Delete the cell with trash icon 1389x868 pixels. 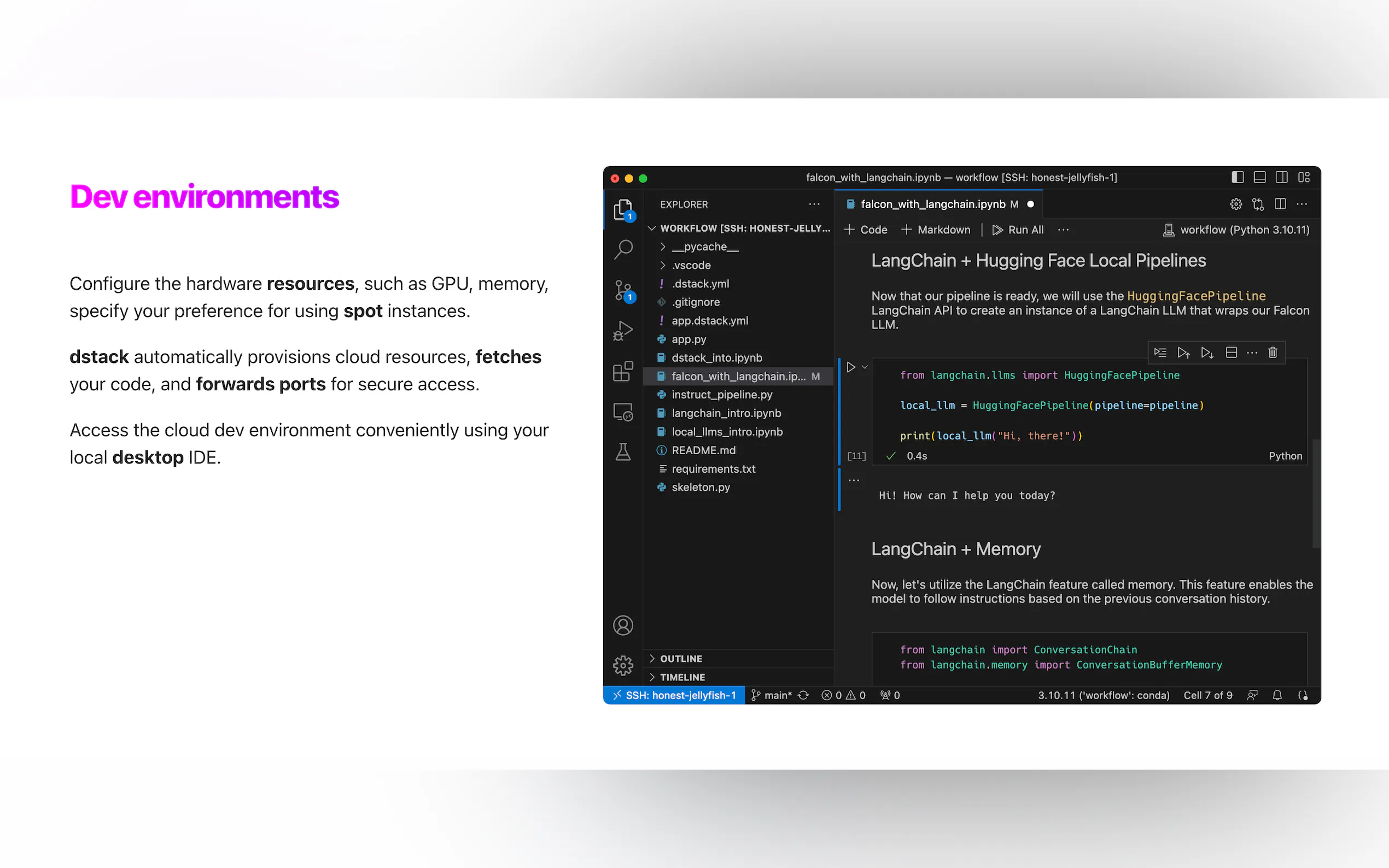(x=1273, y=353)
